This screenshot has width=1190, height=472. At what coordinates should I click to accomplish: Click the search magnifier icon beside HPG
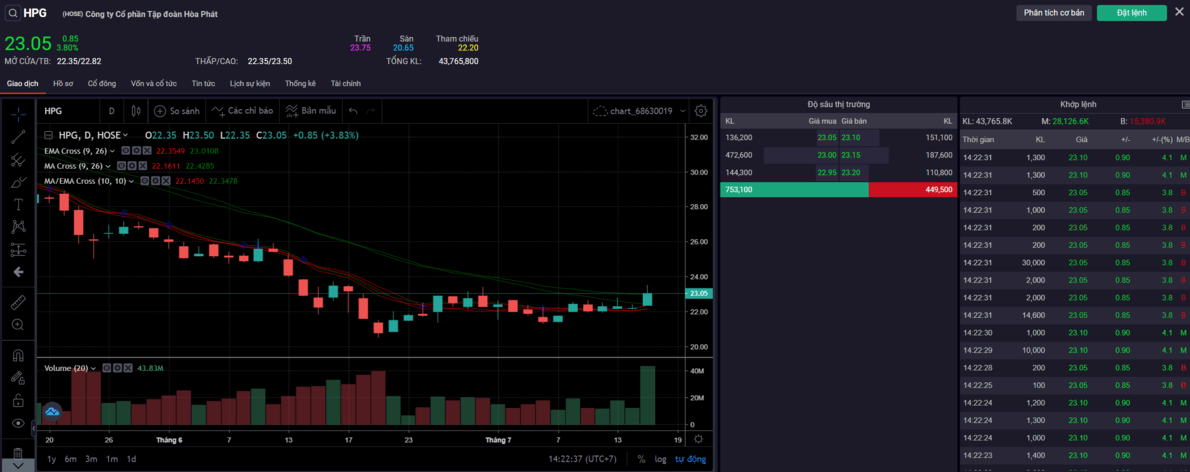13,13
